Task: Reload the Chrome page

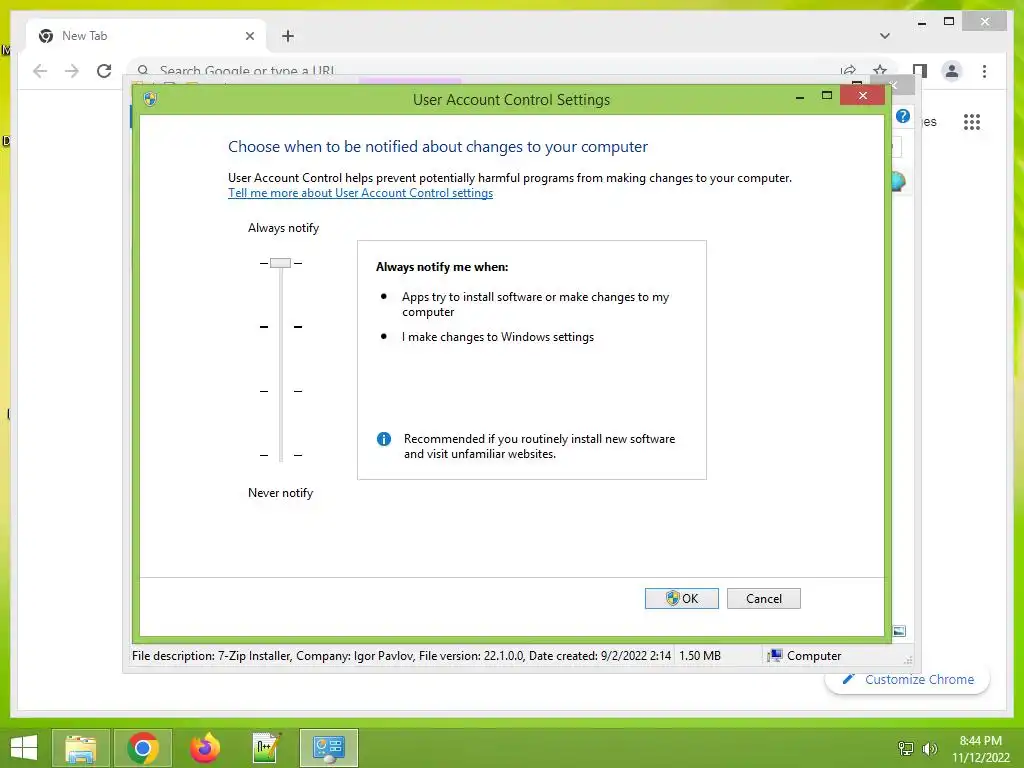Action: [104, 71]
